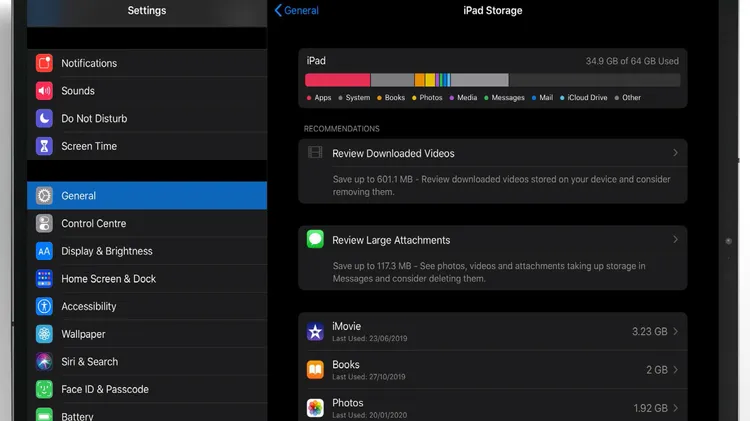Click Books size '2 GB'
The width and height of the screenshot is (750, 421).
657,370
